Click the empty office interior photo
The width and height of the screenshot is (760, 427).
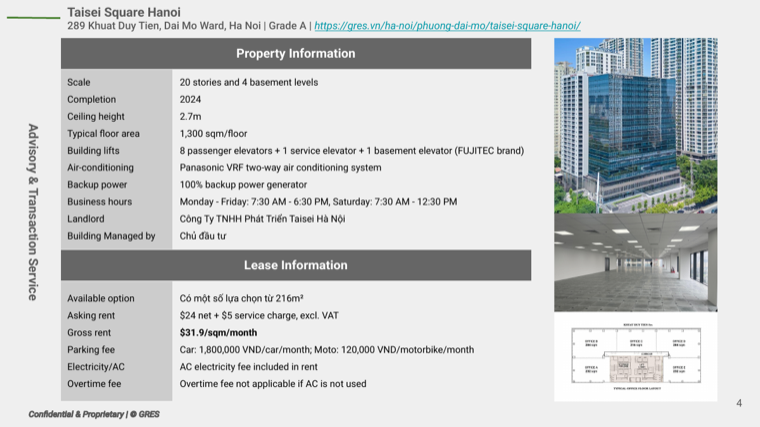(635, 263)
